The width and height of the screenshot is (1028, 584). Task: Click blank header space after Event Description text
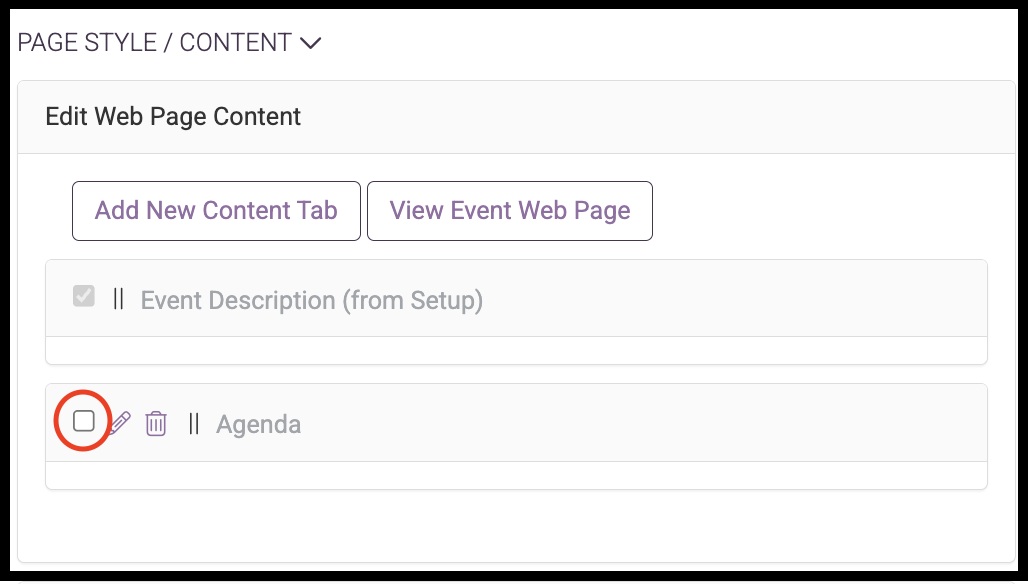pyautogui.click(x=734, y=299)
